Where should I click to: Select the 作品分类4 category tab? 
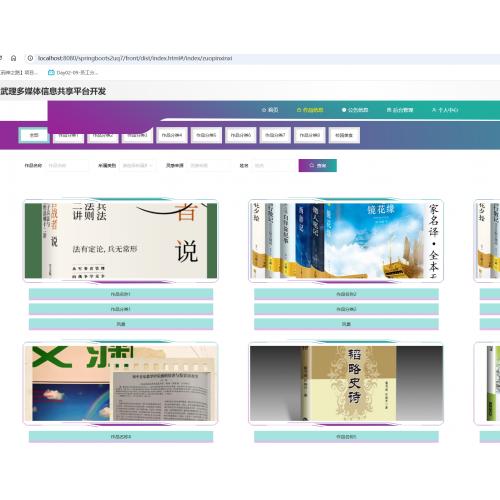click(172, 135)
